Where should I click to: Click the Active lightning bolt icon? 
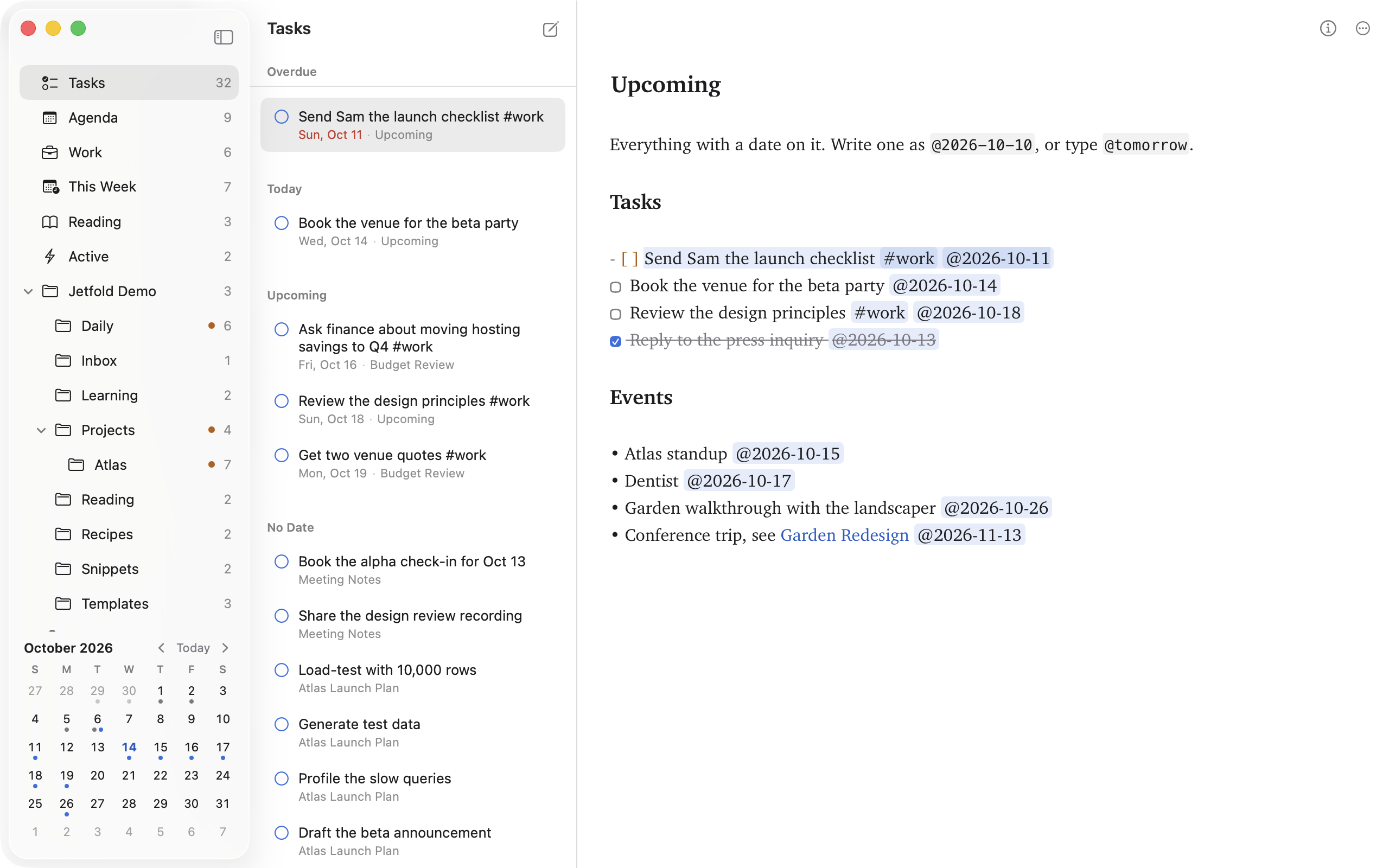pyautogui.click(x=50, y=256)
